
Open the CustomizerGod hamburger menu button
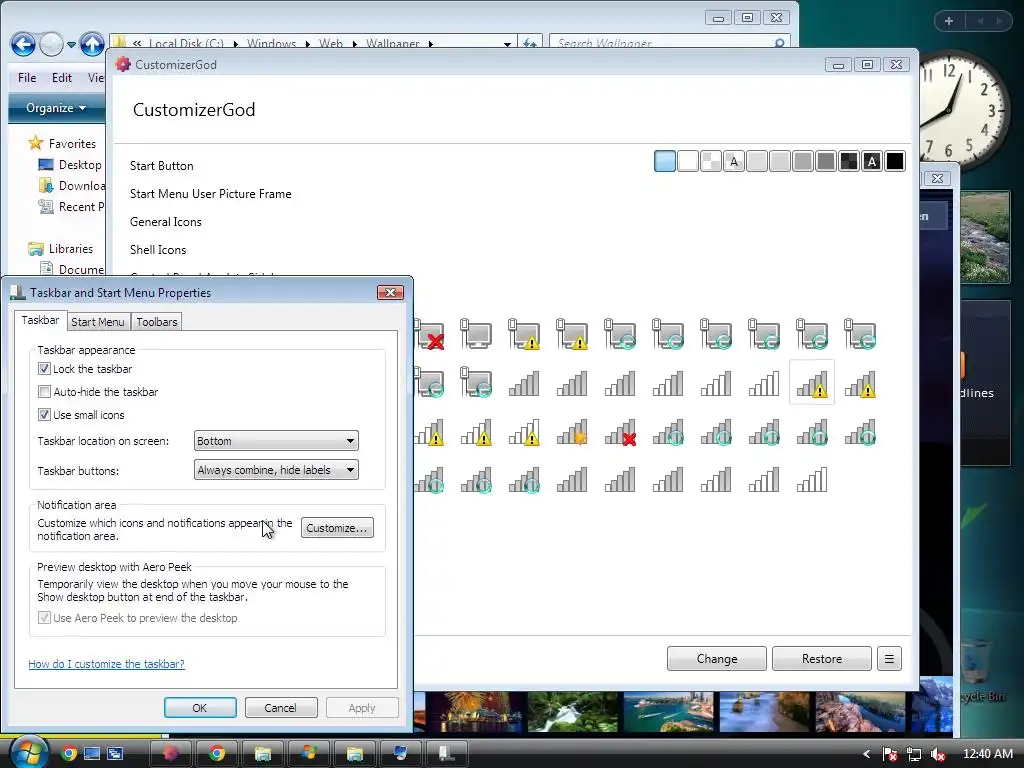(x=889, y=658)
